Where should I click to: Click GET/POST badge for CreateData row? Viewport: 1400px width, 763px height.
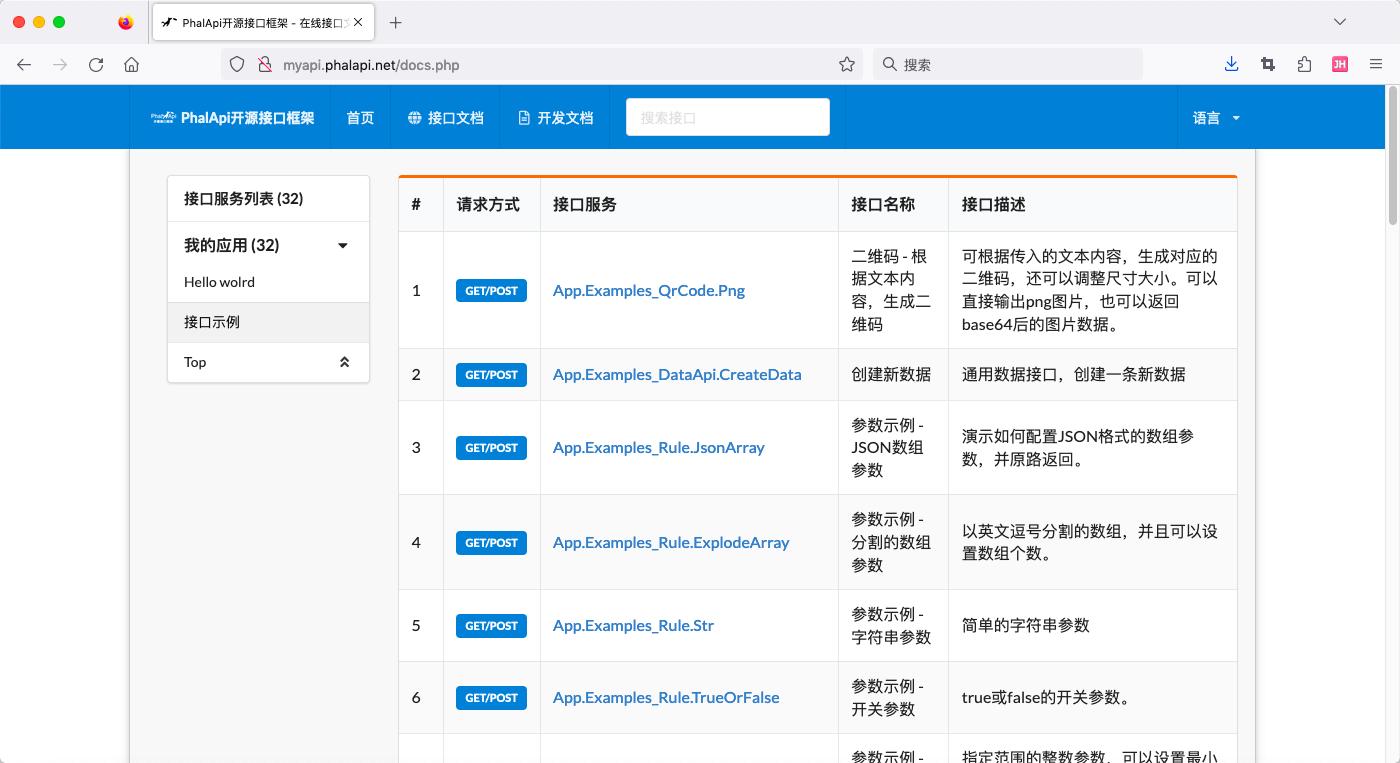(x=491, y=375)
